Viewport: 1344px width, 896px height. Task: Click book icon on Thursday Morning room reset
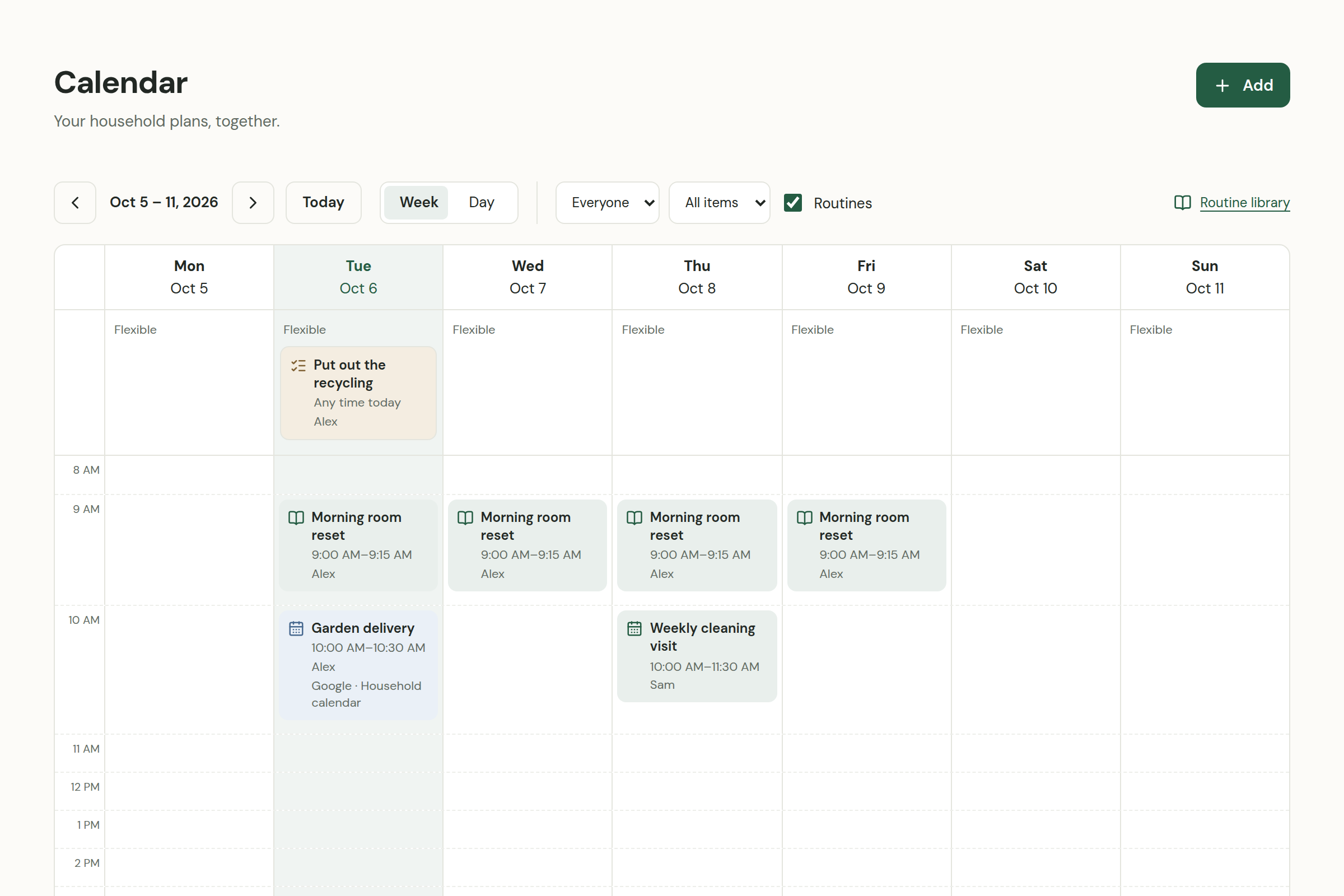click(x=634, y=517)
